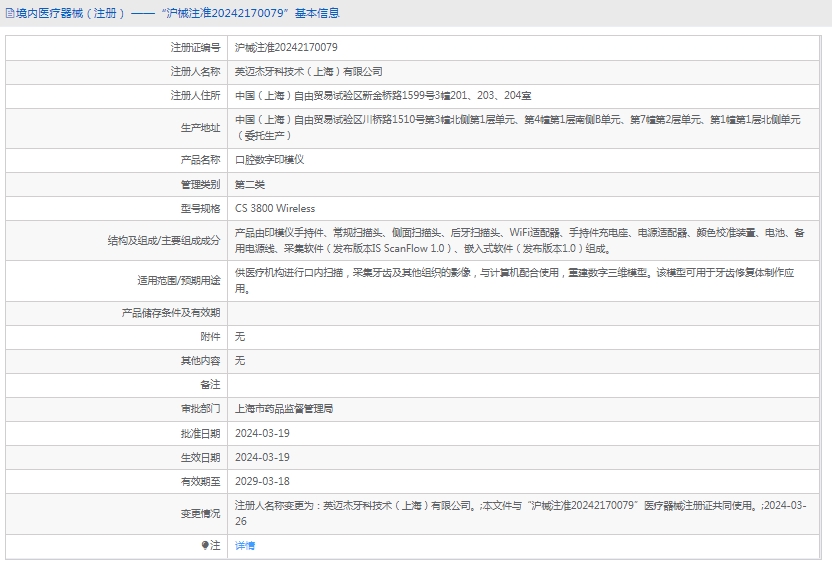Click the lightbulb icon next to 注
The height and width of the screenshot is (564, 832).
tap(206, 546)
